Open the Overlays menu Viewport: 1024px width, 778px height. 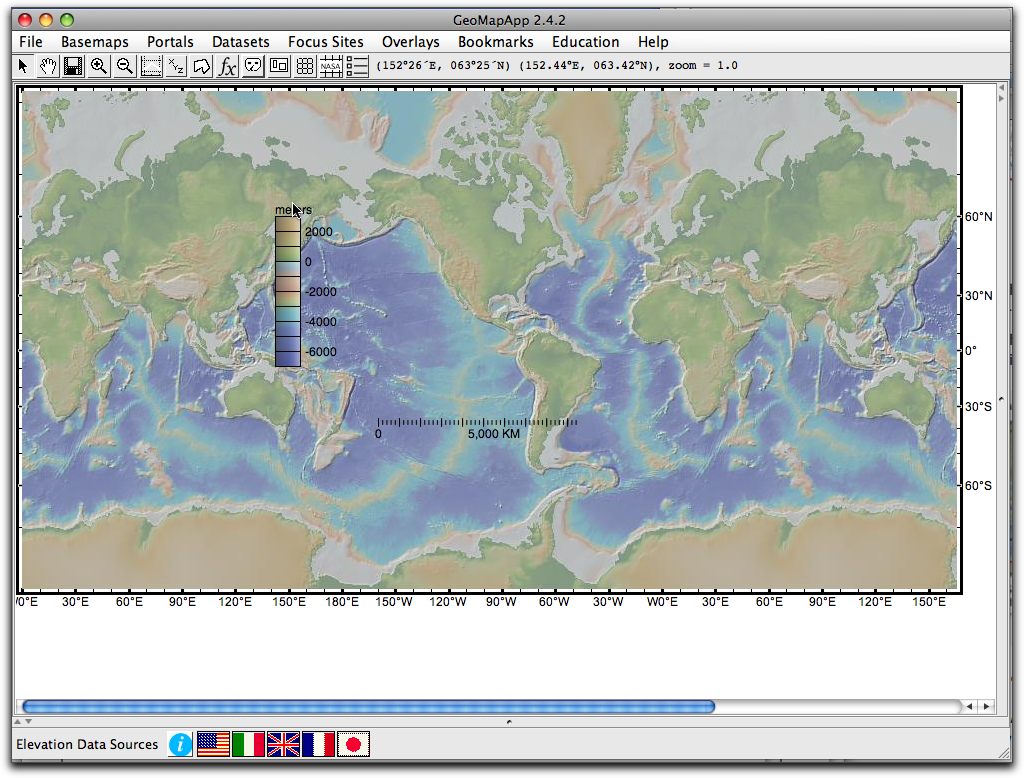[x=410, y=42]
